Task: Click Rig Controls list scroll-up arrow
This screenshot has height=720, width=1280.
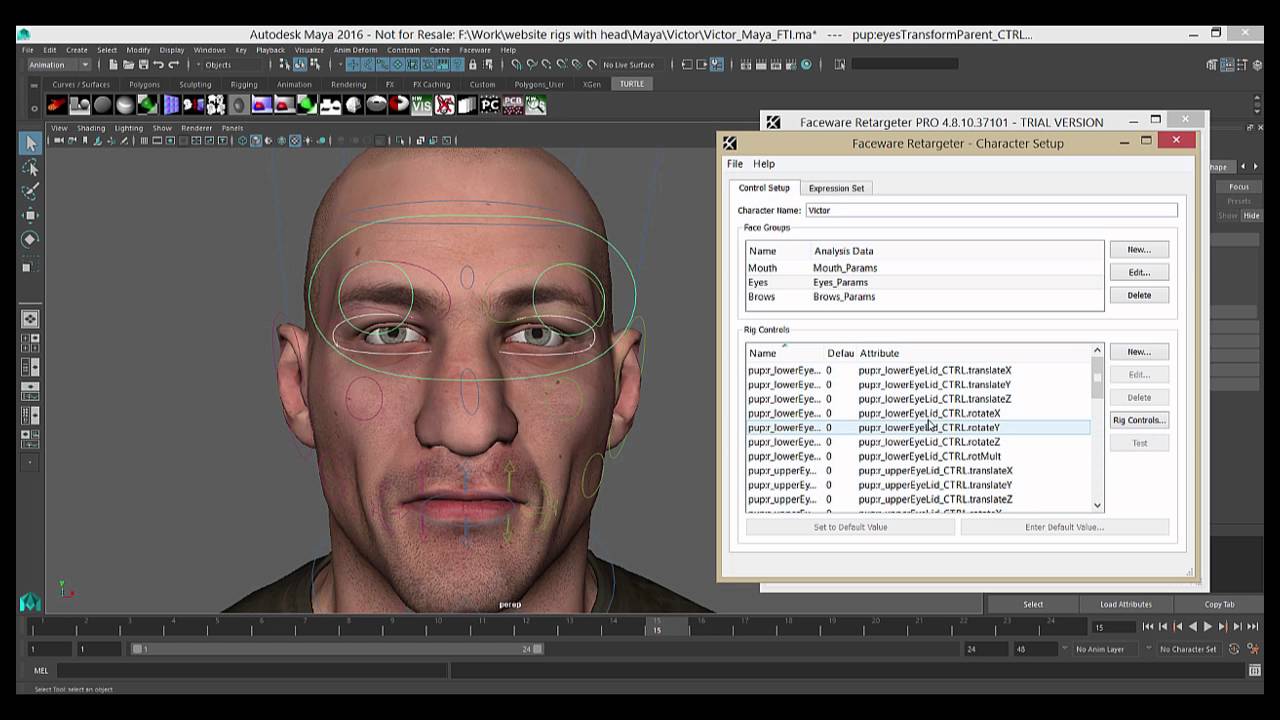Action: coord(1097,350)
